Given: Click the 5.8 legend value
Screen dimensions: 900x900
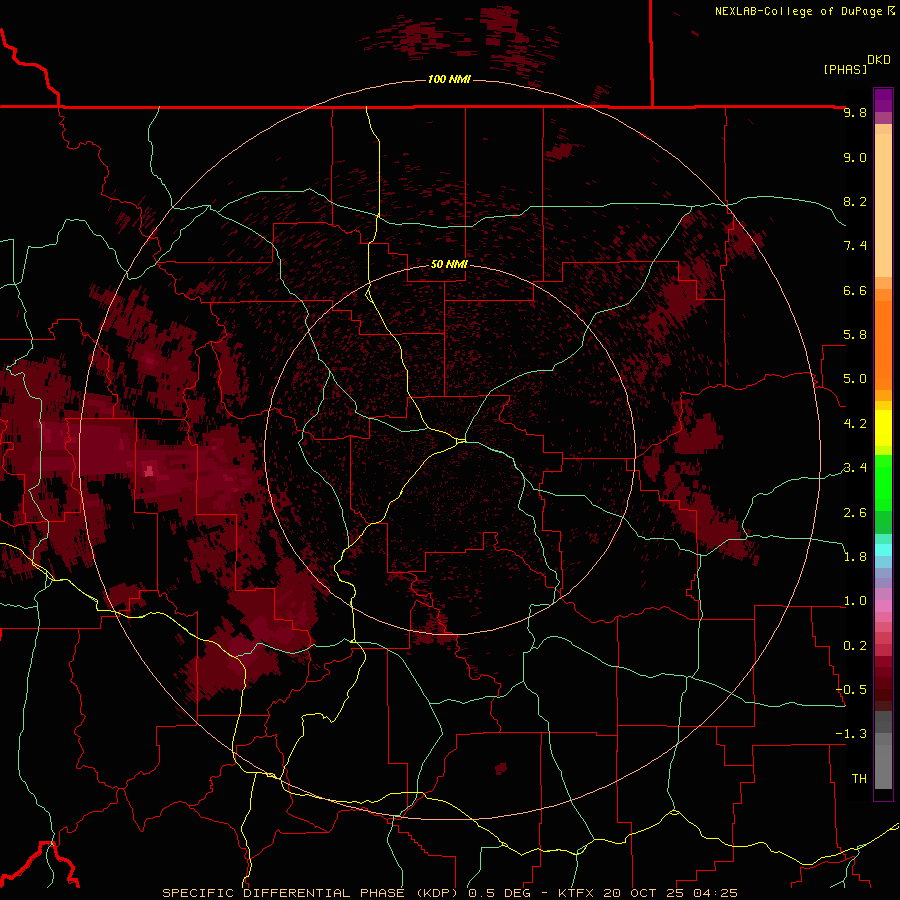Looking at the screenshot, I should (855, 335).
